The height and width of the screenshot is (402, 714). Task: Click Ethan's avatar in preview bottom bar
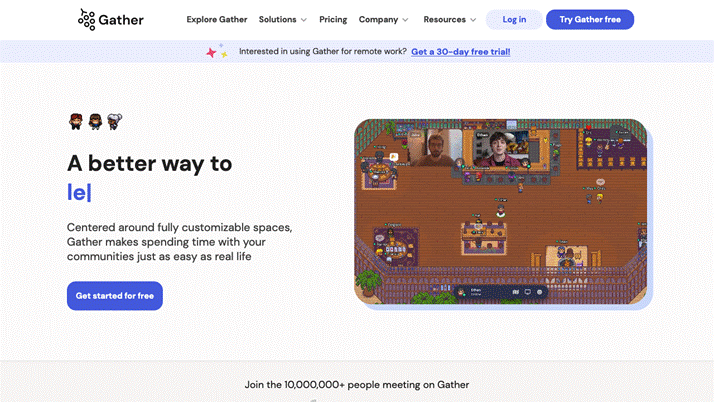(462, 292)
